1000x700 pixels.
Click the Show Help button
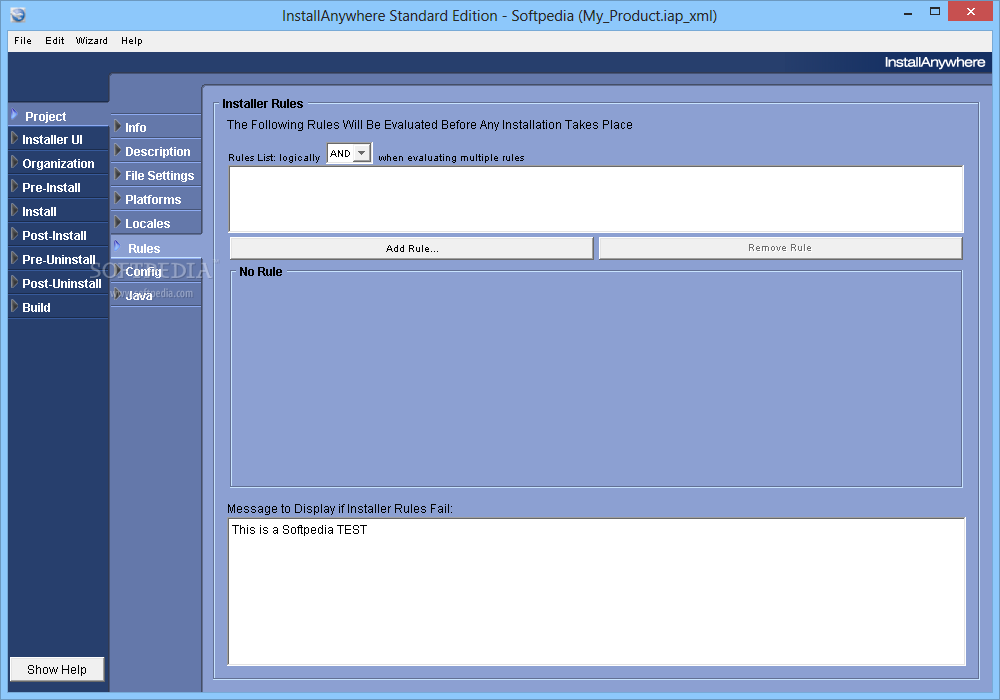57,669
